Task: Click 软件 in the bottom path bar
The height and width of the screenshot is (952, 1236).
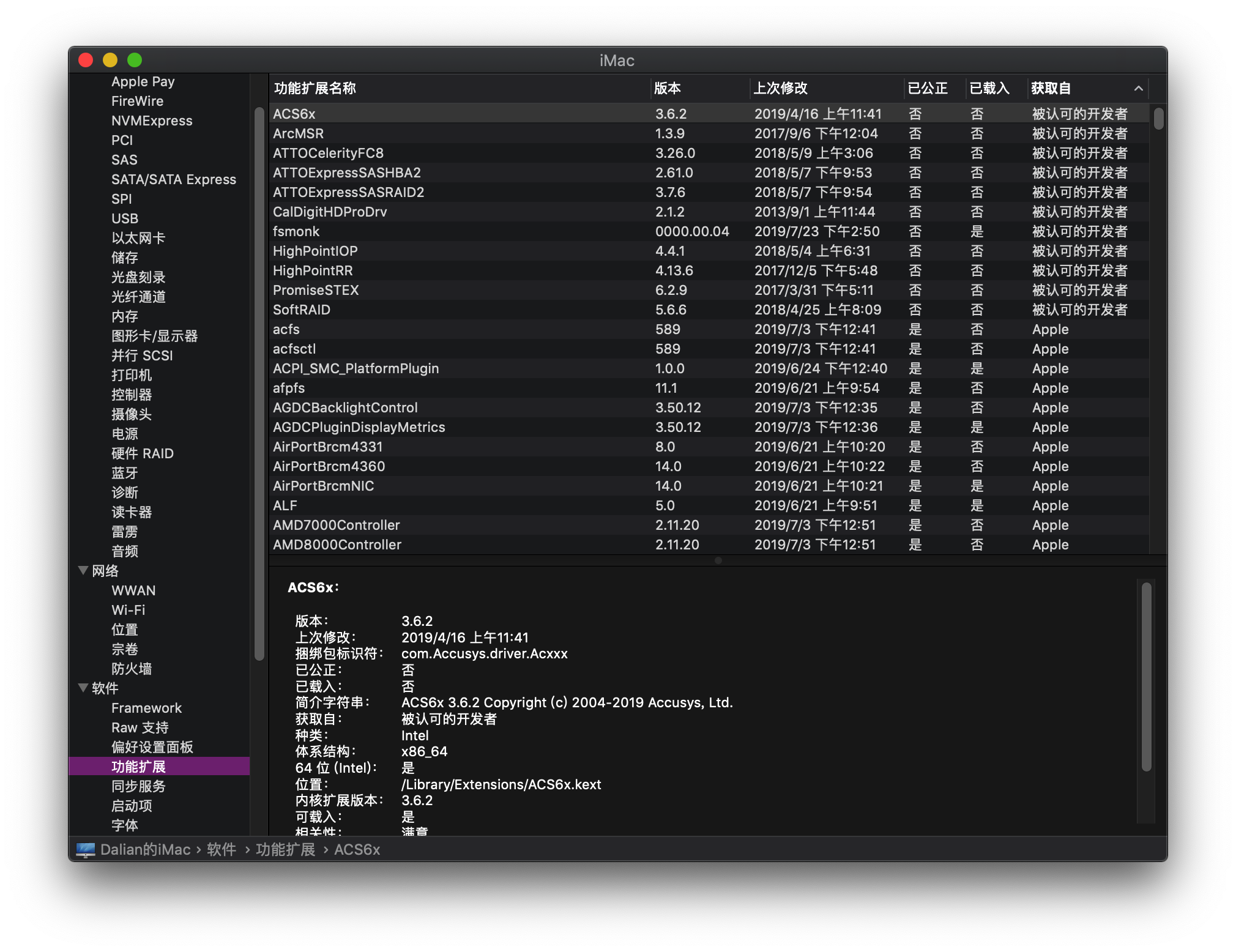Action: (x=222, y=849)
